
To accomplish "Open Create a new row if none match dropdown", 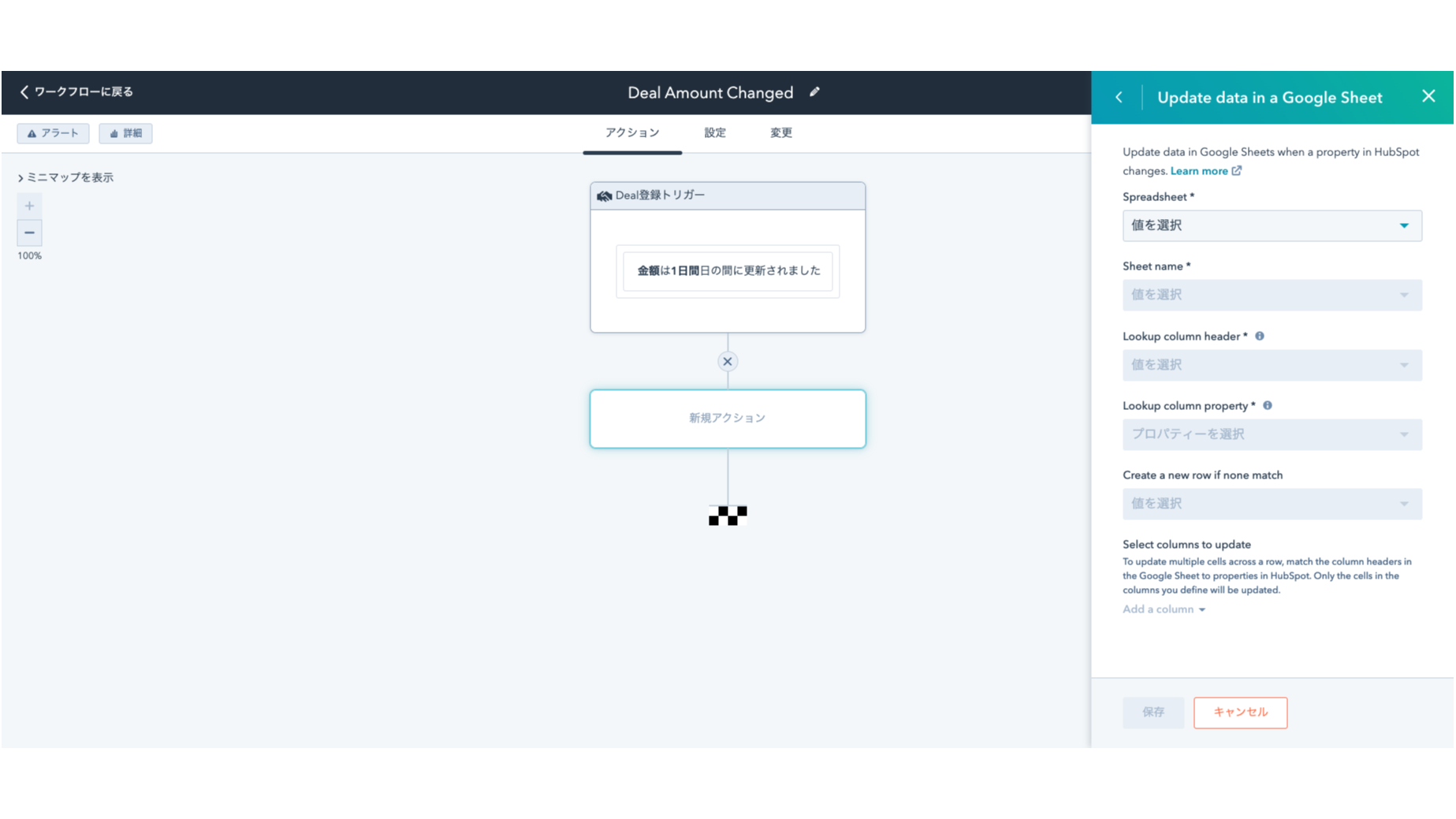I will tap(1272, 504).
